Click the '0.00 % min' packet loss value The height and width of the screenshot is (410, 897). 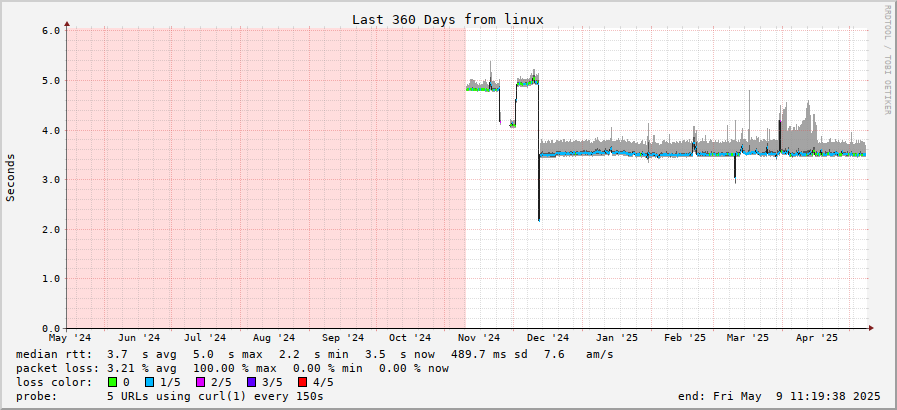pyautogui.click(x=328, y=369)
